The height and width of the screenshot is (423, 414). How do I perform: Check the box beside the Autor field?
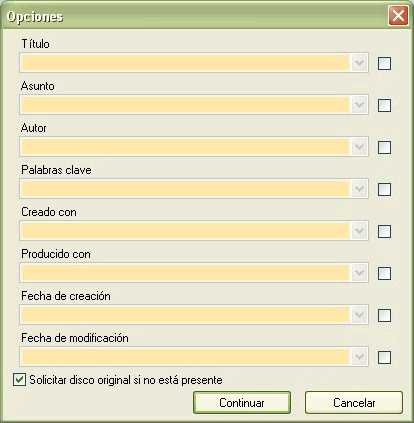[384, 147]
